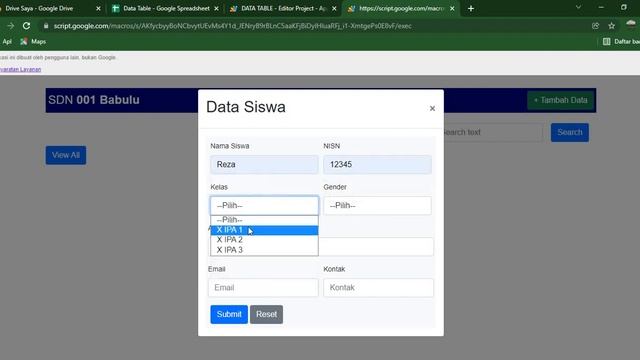The height and width of the screenshot is (360, 640).
Task: Open a new browser tab
Action: pyautogui.click(x=471, y=8)
